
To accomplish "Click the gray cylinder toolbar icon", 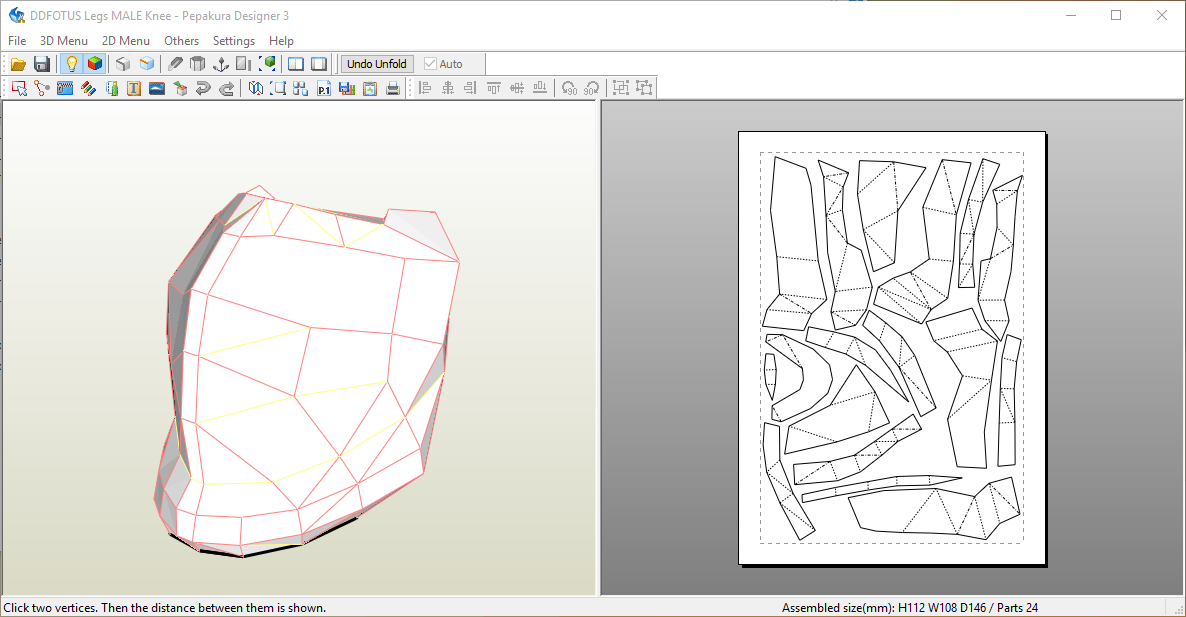I will [x=197, y=64].
